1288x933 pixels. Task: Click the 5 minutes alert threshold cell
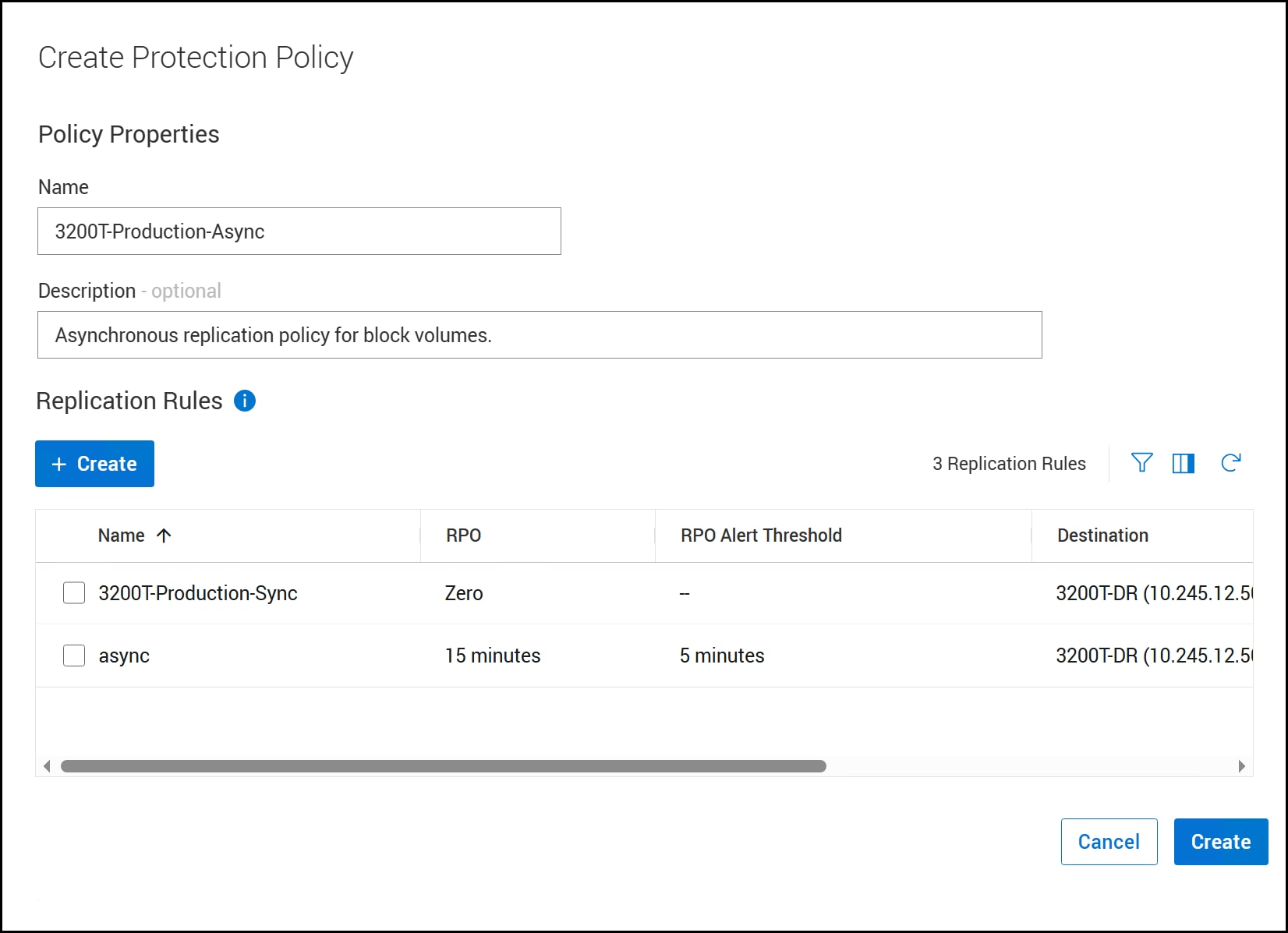[x=722, y=656]
